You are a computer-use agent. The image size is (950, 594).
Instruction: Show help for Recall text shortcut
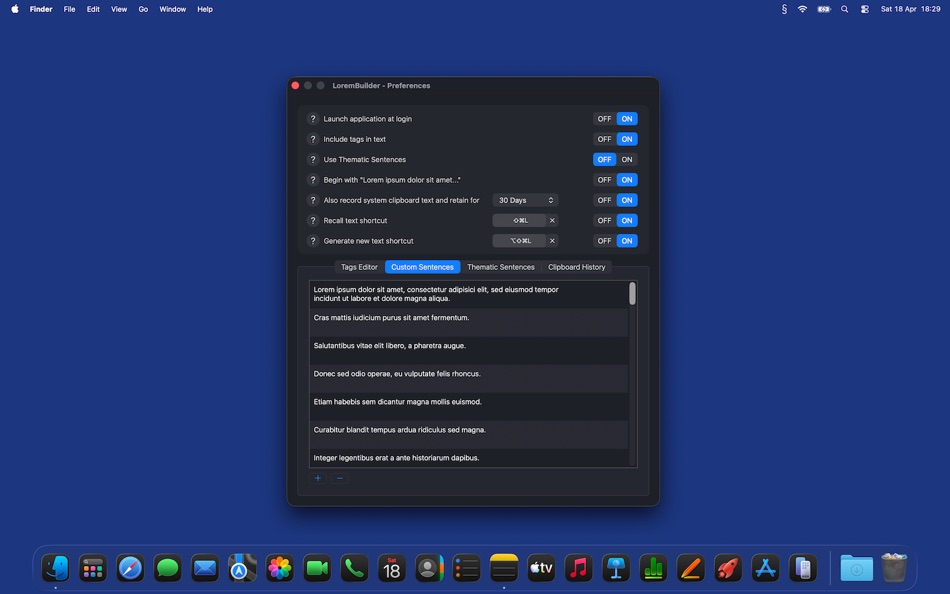tap(313, 221)
